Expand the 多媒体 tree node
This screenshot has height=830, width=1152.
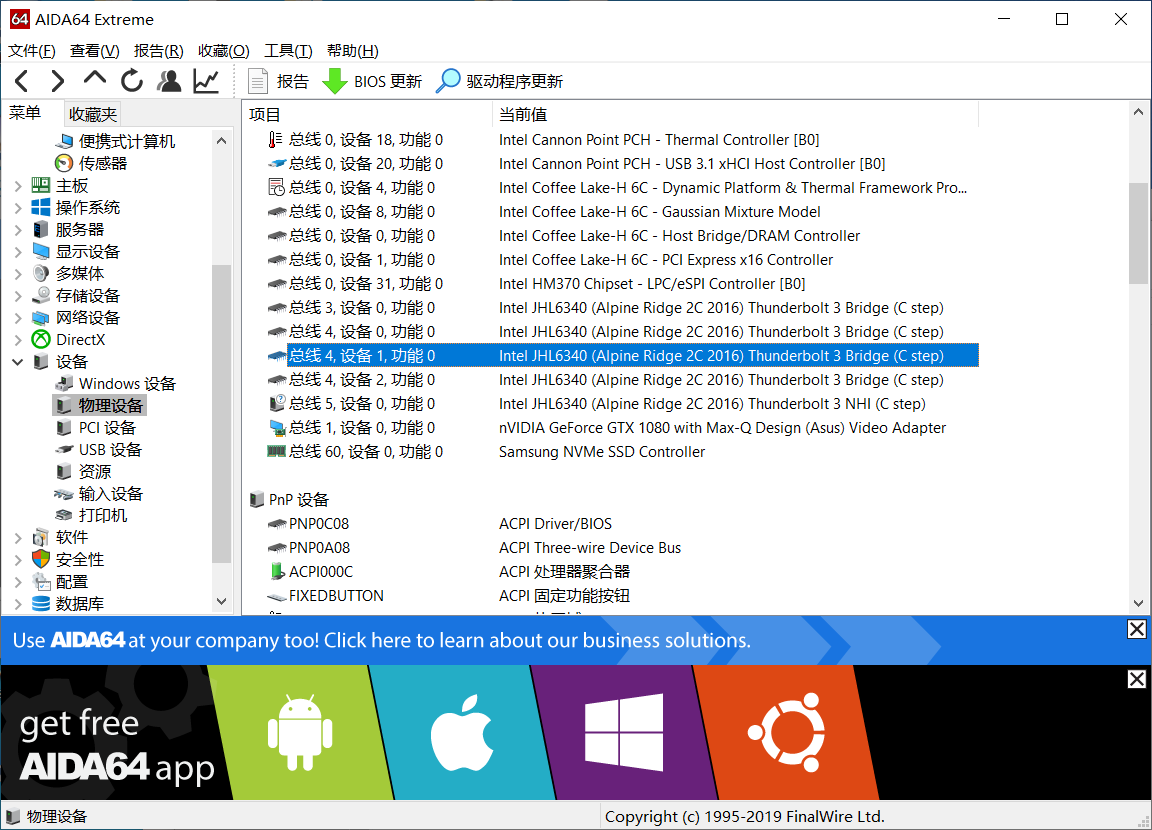18,274
